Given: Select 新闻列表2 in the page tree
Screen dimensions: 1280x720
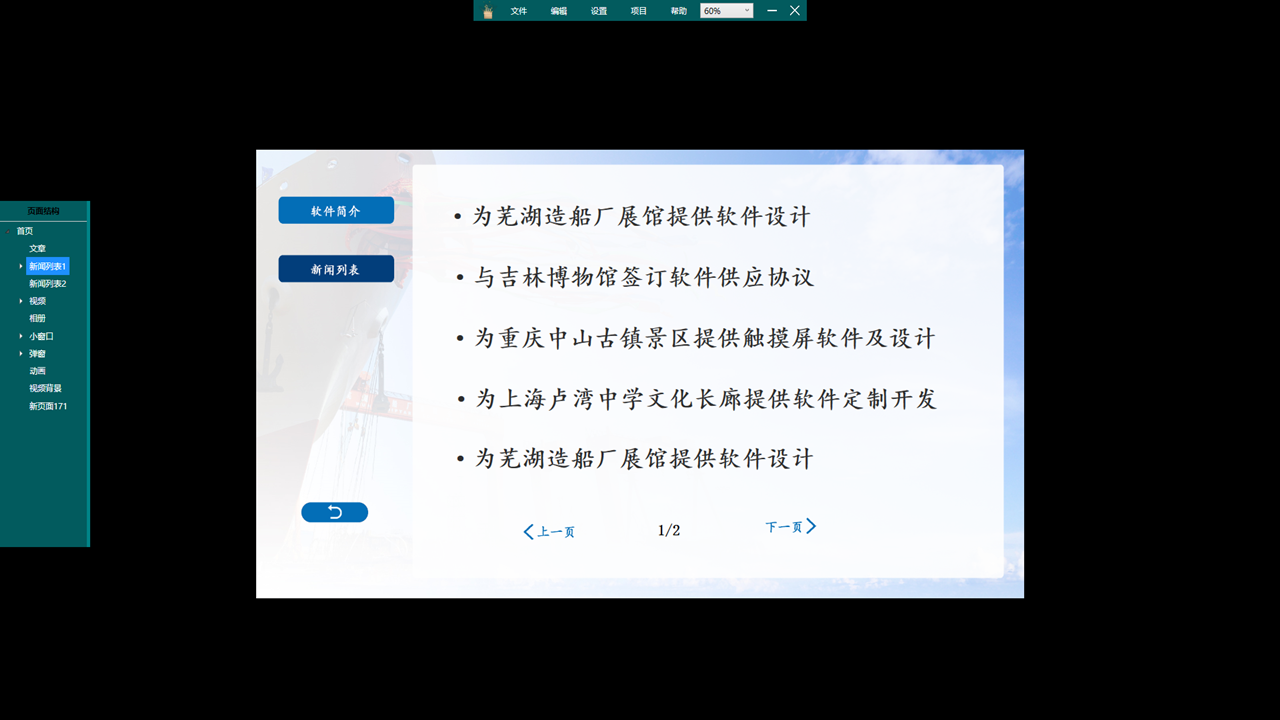Looking at the screenshot, I should point(46,283).
